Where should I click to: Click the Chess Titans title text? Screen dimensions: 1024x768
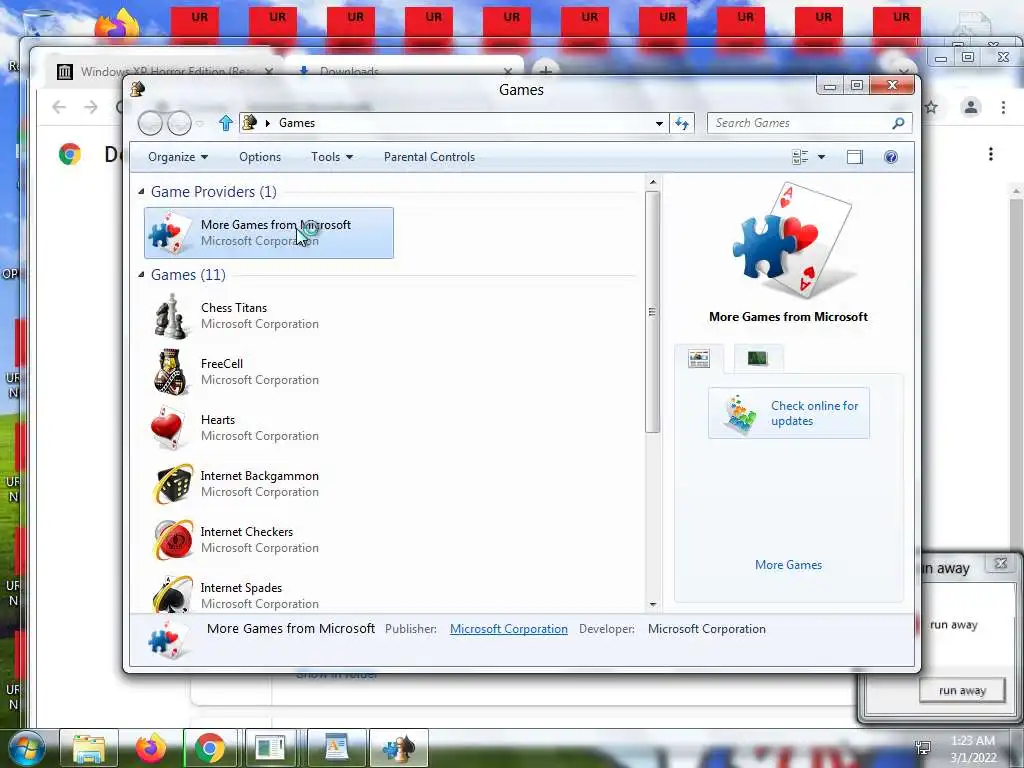(x=234, y=308)
